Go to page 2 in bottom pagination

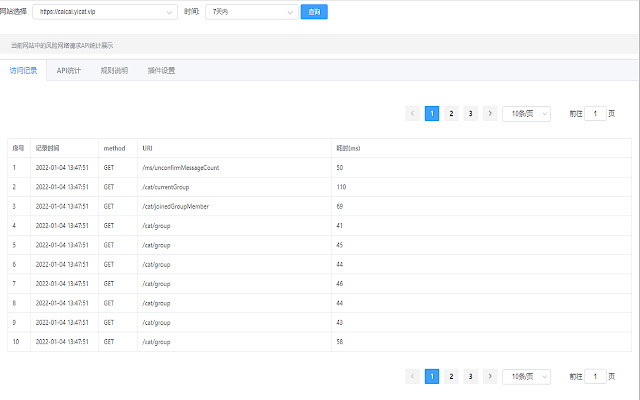(451, 376)
